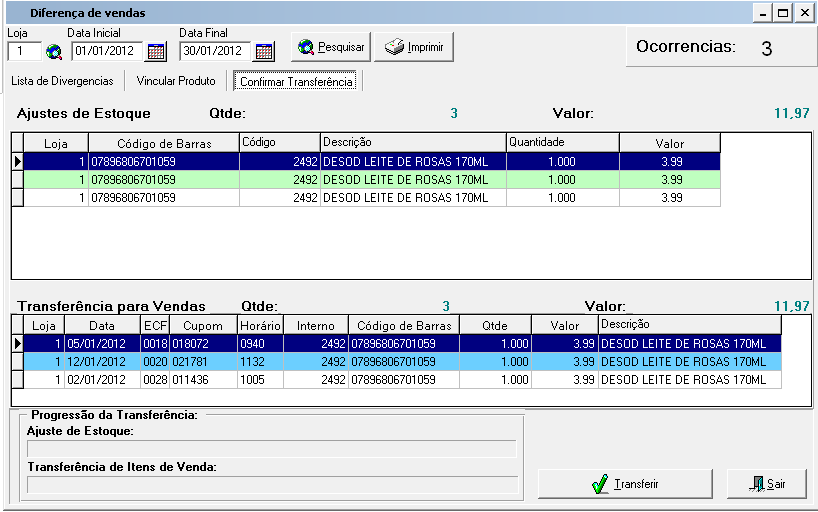Select the sale row dated 12/01/2012
818x512 pixels.
click(403, 362)
